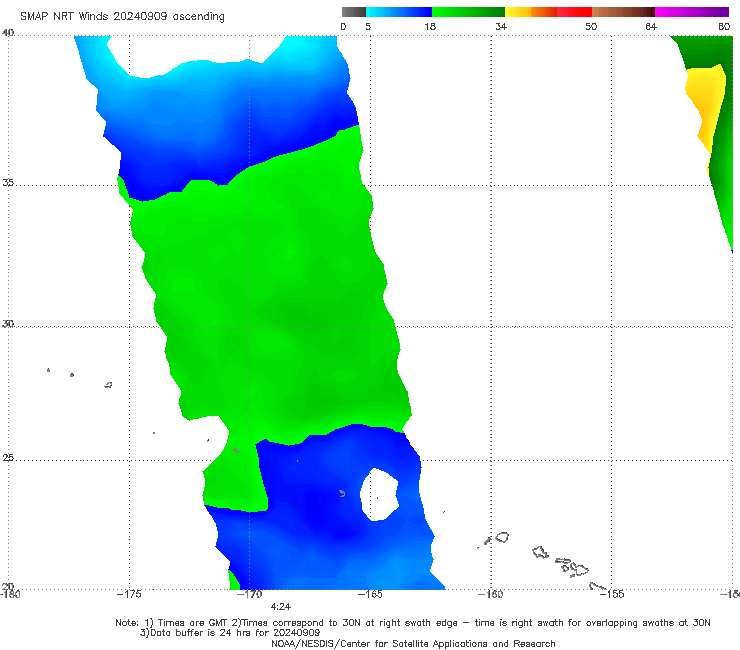The height and width of the screenshot is (650, 740).
Task: Click the swath time stamp '4:24'
Action: pos(281,607)
